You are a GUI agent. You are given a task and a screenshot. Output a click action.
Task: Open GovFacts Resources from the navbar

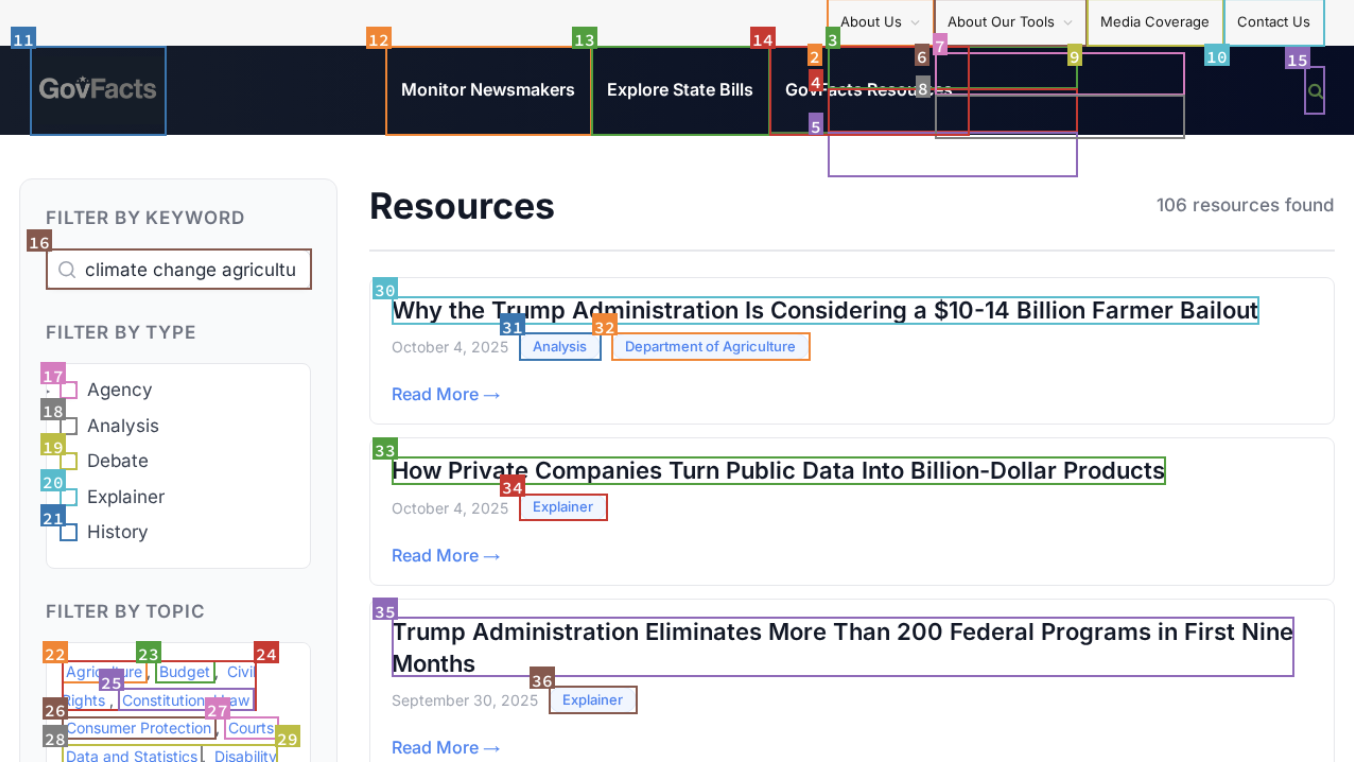868,90
